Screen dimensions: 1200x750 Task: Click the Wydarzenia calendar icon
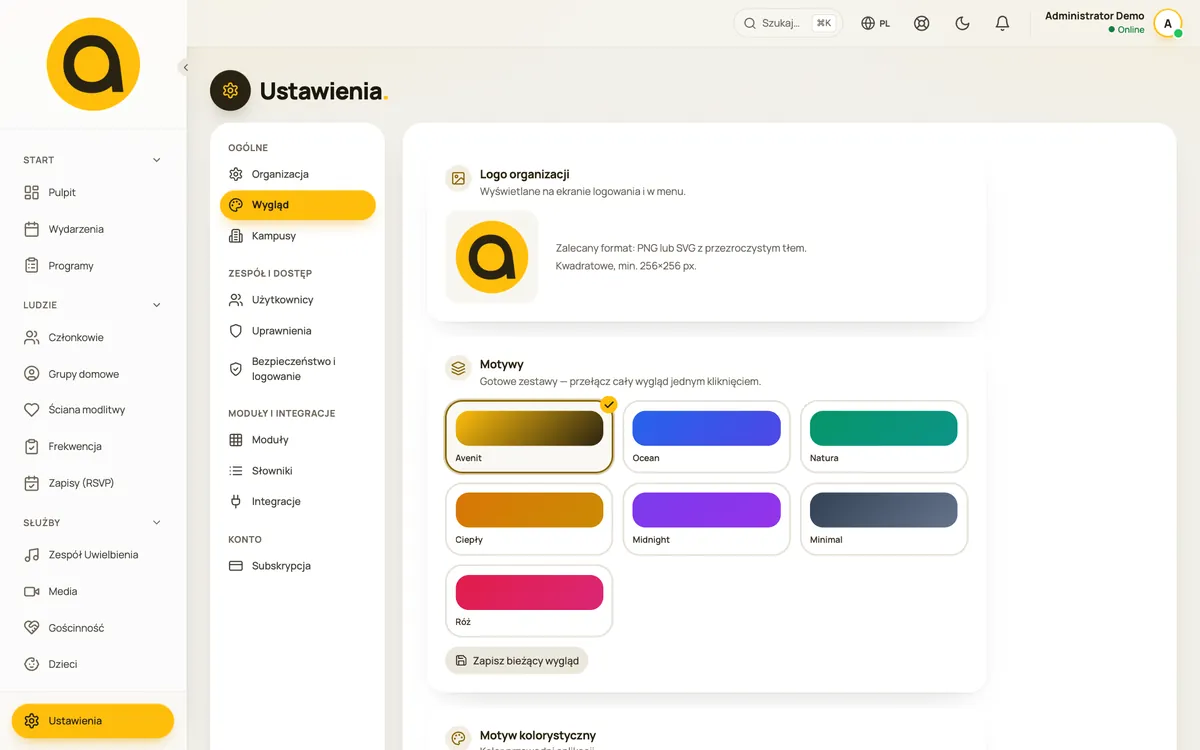click(31, 229)
